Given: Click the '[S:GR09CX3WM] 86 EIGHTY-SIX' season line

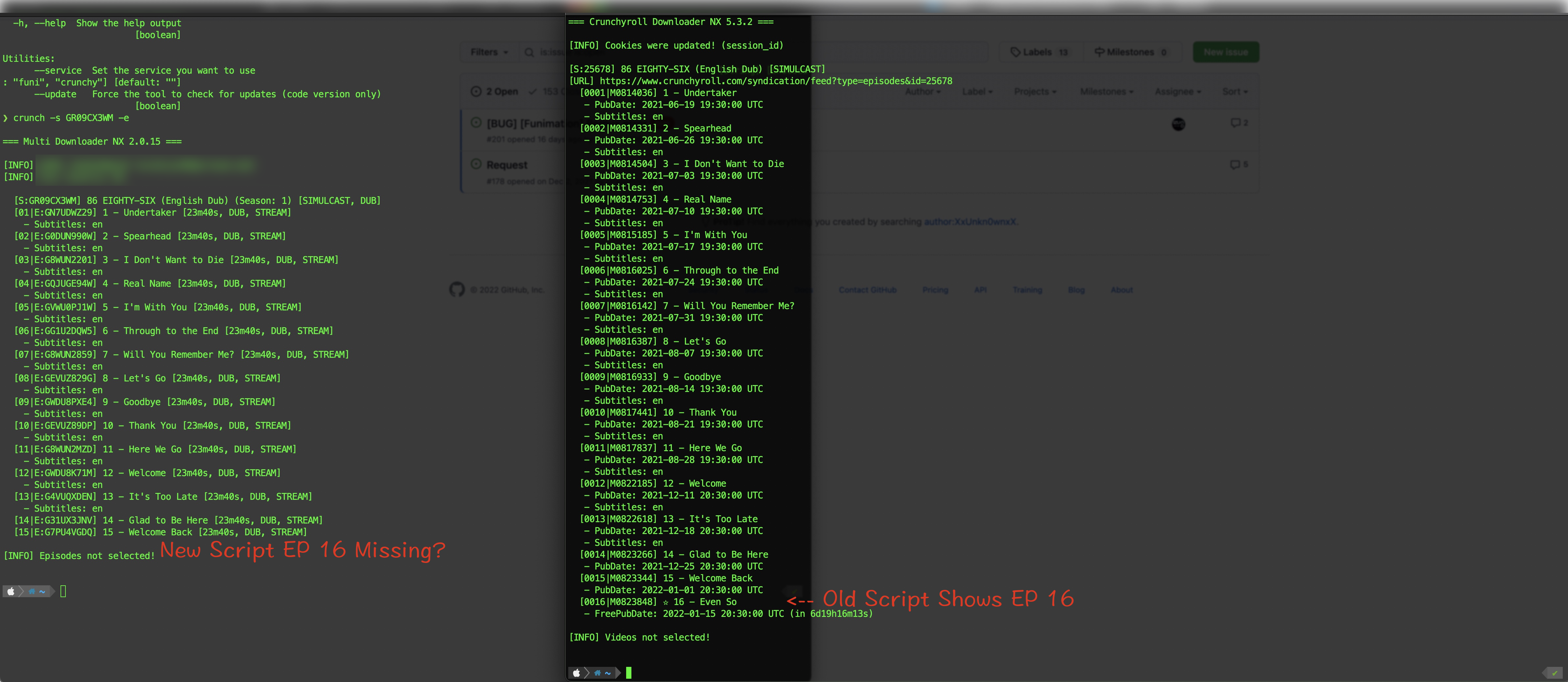Looking at the screenshot, I should (197, 201).
